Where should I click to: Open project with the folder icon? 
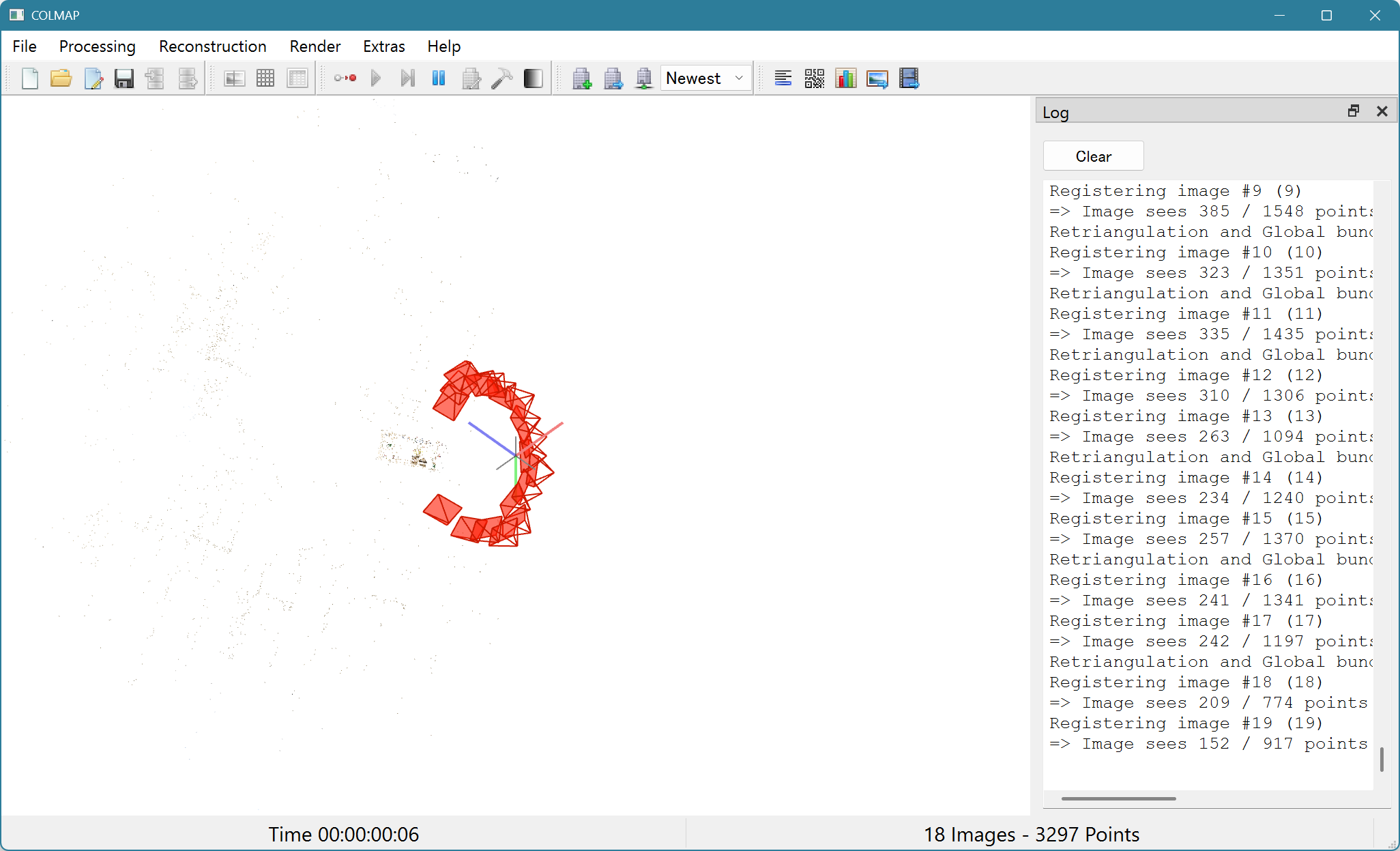tap(61, 78)
